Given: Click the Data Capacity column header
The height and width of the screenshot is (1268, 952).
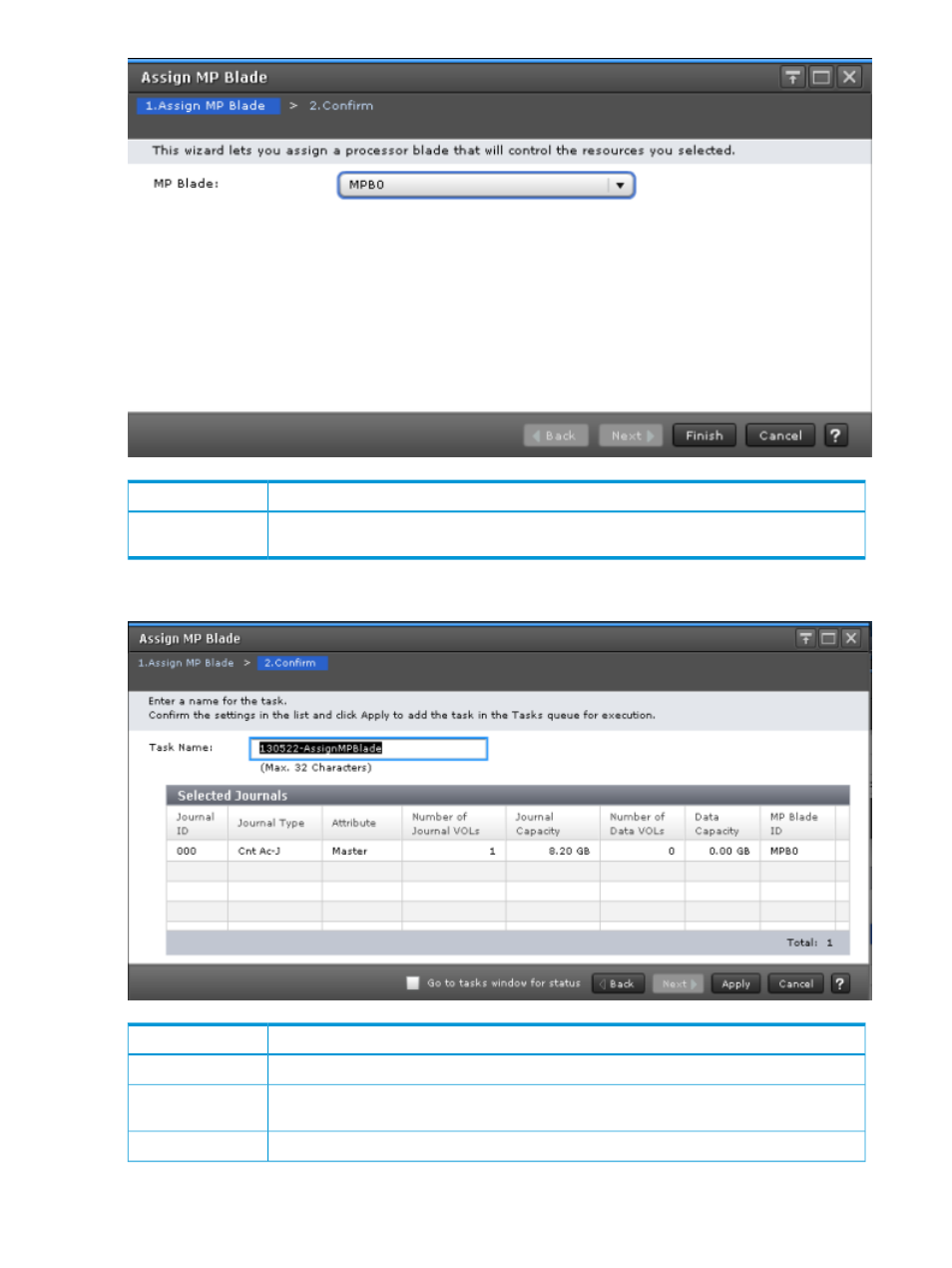Looking at the screenshot, I should (x=722, y=824).
